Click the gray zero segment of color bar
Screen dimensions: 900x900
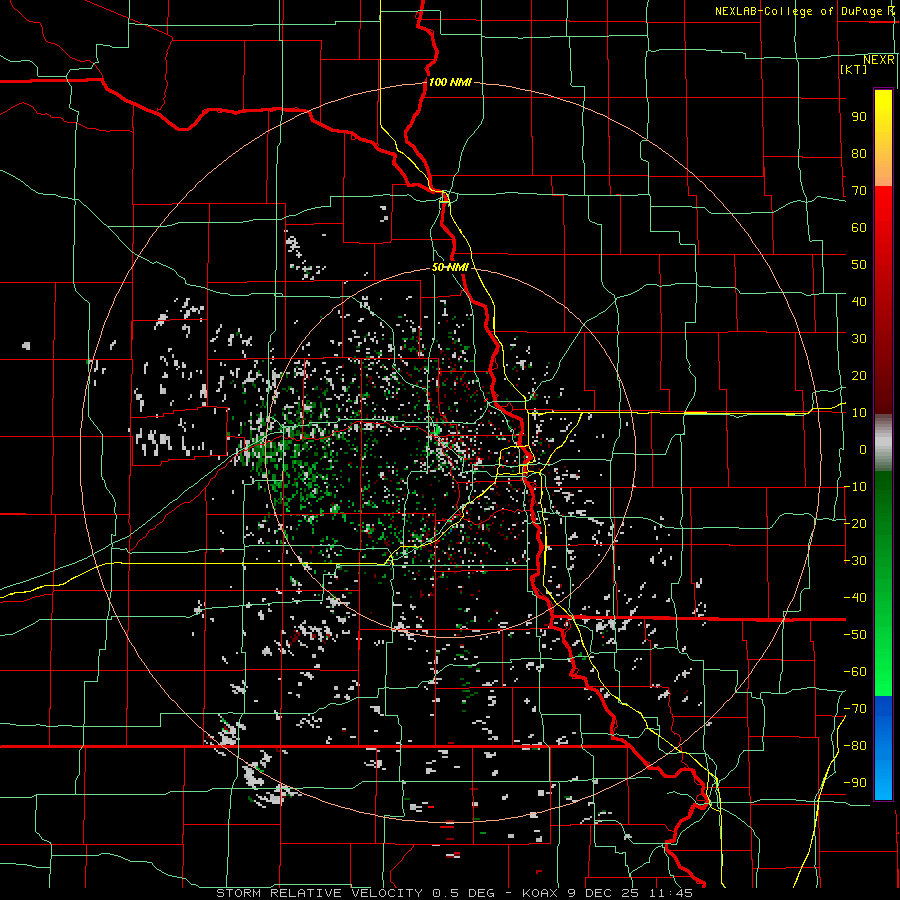click(883, 443)
